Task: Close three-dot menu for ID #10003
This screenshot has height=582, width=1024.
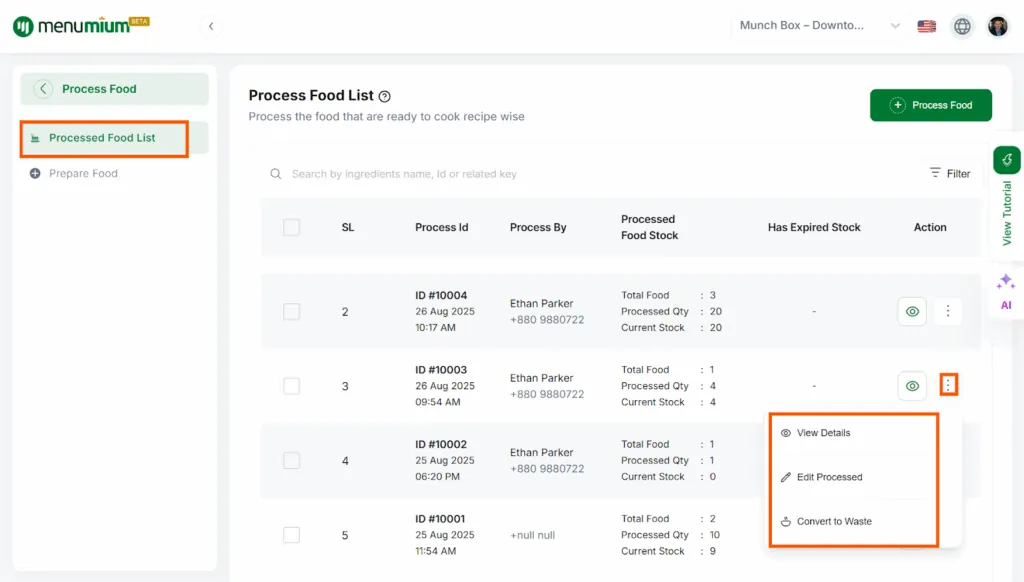Action: (948, 385)
